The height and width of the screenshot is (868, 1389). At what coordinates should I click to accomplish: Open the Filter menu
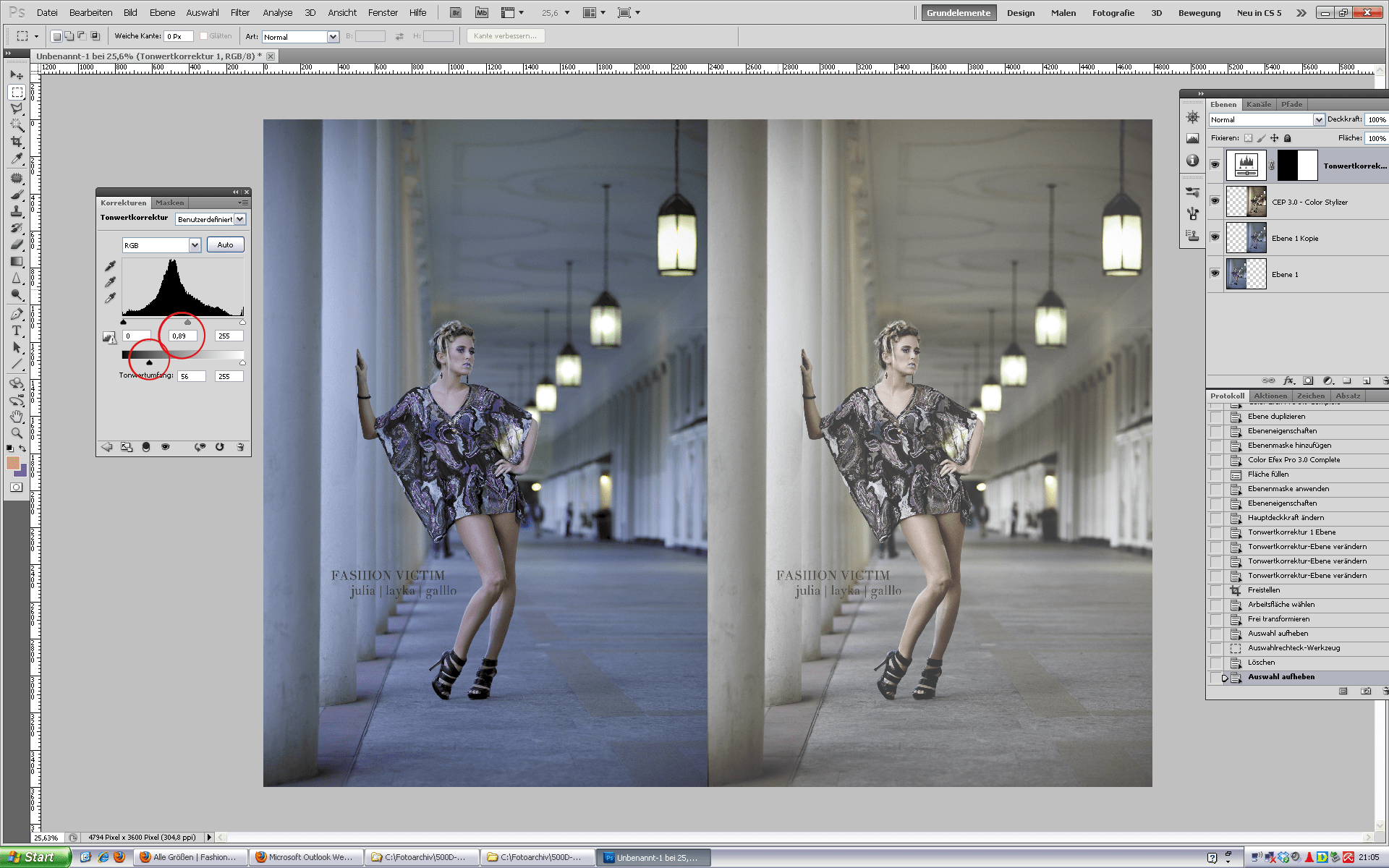click(239, 12)
